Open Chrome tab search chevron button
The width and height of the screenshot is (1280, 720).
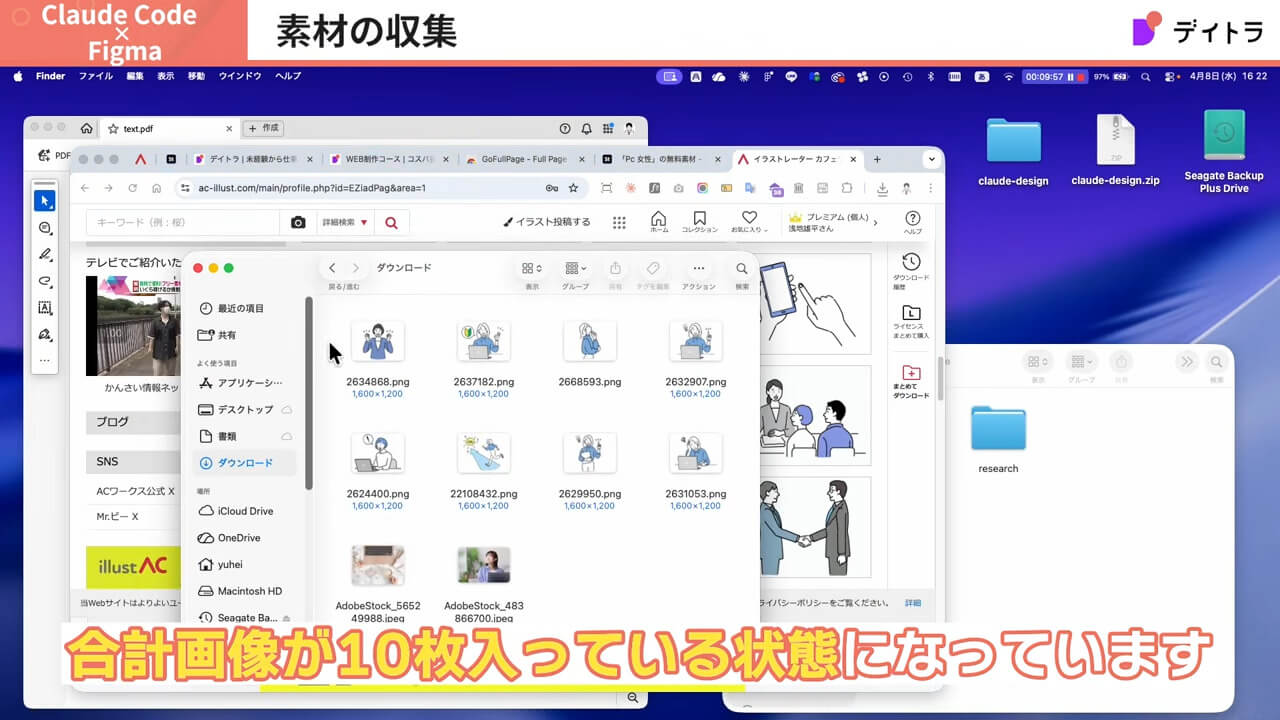click(931, 159)
